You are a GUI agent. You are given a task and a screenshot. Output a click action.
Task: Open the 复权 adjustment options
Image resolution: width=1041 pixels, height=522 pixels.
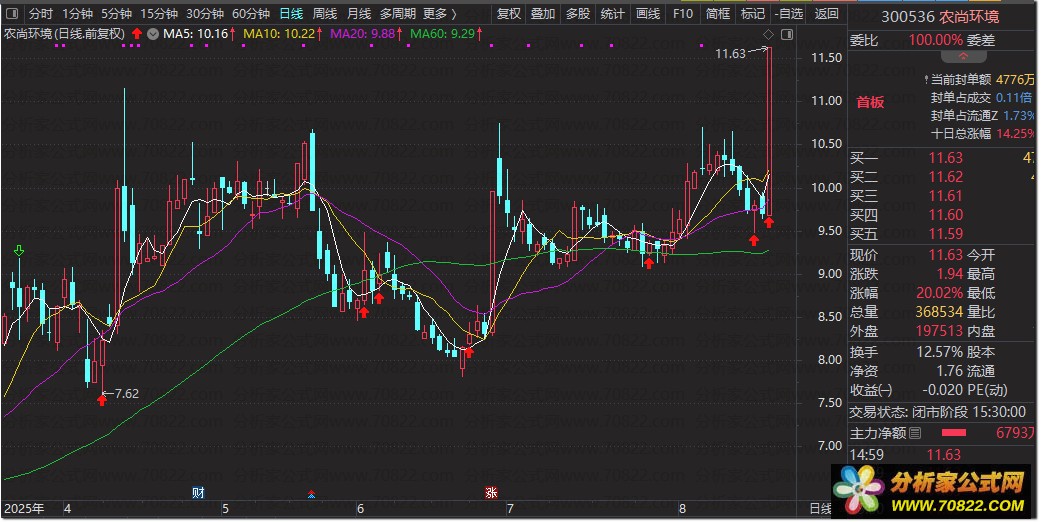coord(509,13)
